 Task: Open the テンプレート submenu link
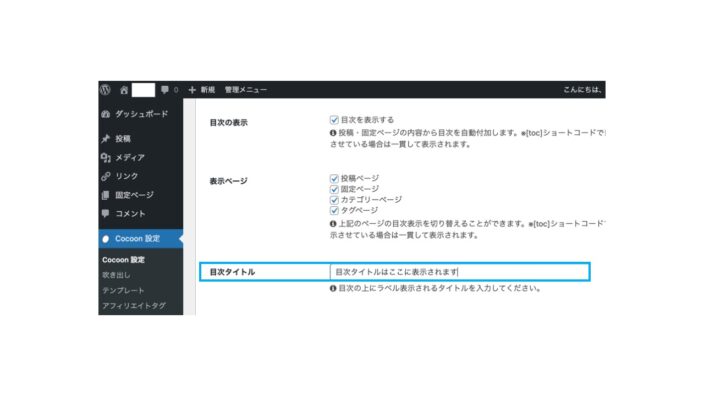123,290
